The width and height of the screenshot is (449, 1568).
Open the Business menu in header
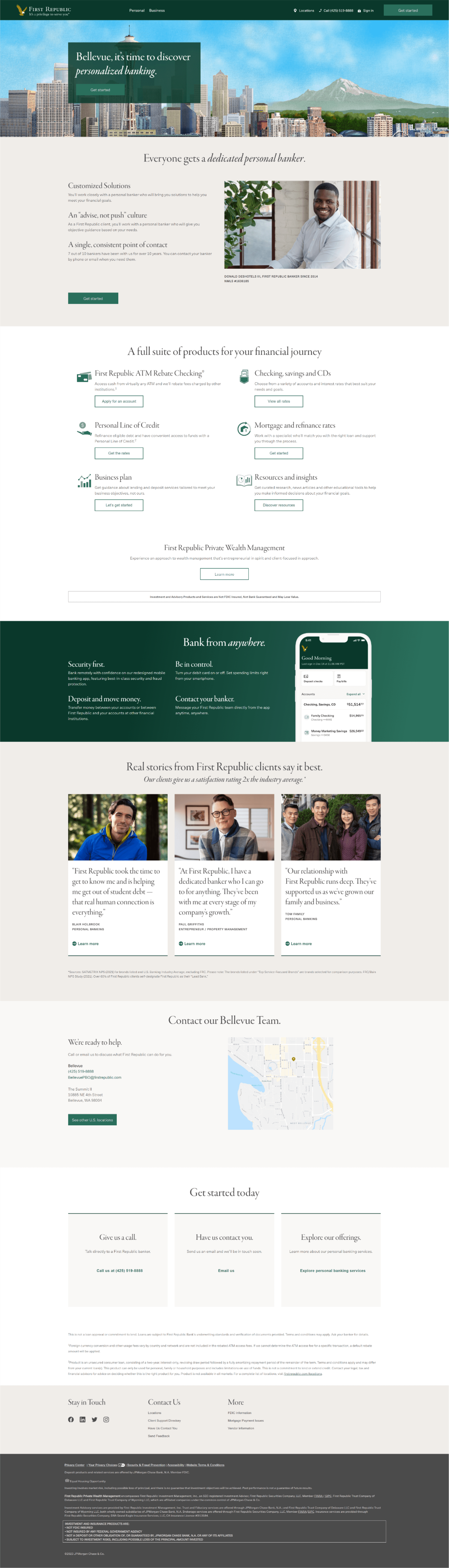(x=157, y=10)
